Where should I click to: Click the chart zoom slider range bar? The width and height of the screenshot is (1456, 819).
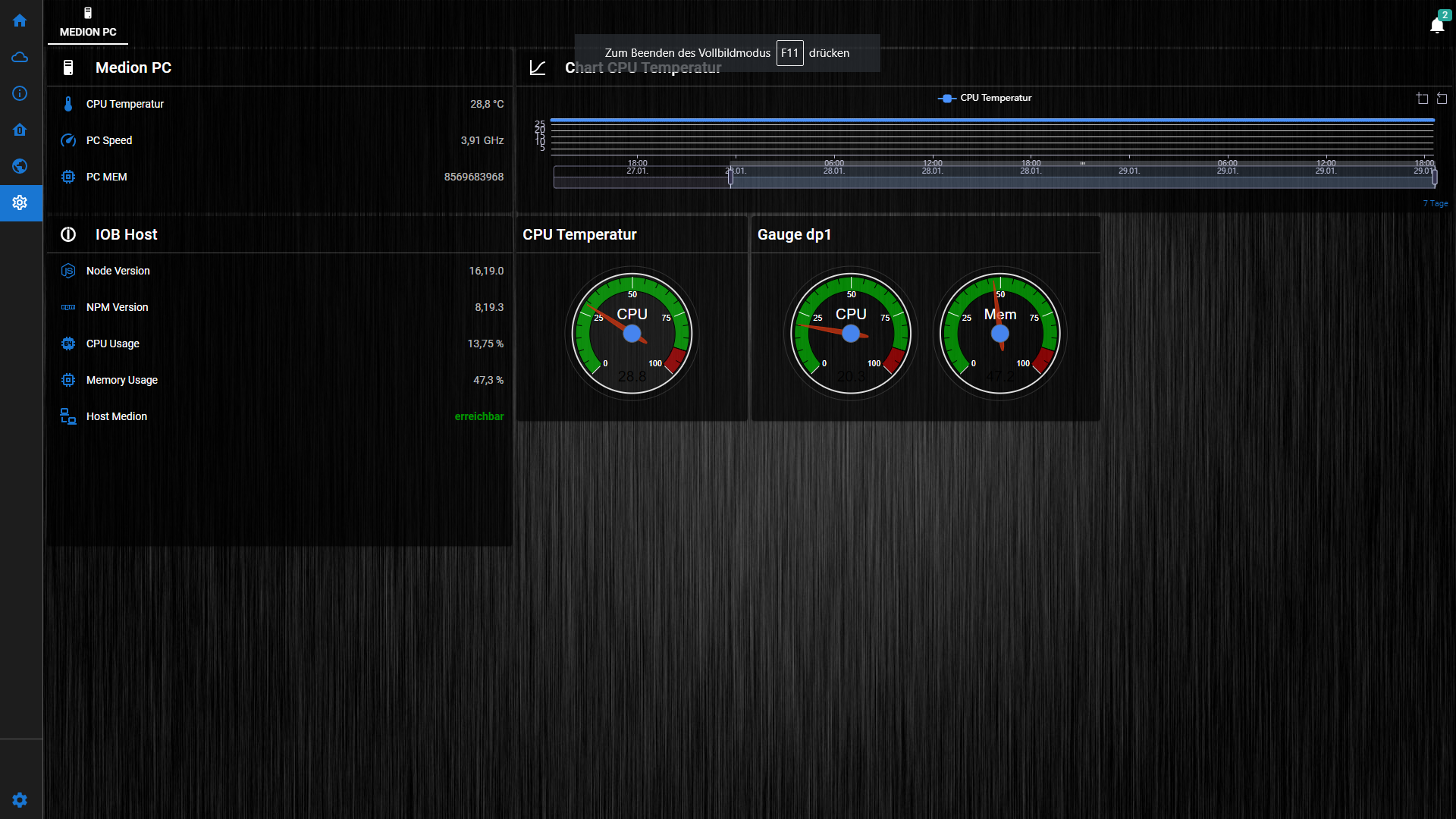[1082, 177]
